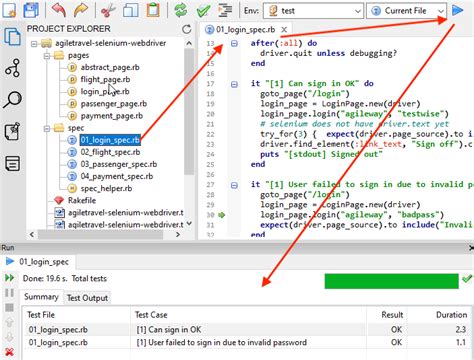Click the green check mark toolbar icon
The image size is (474, 360).
(203, 10)
